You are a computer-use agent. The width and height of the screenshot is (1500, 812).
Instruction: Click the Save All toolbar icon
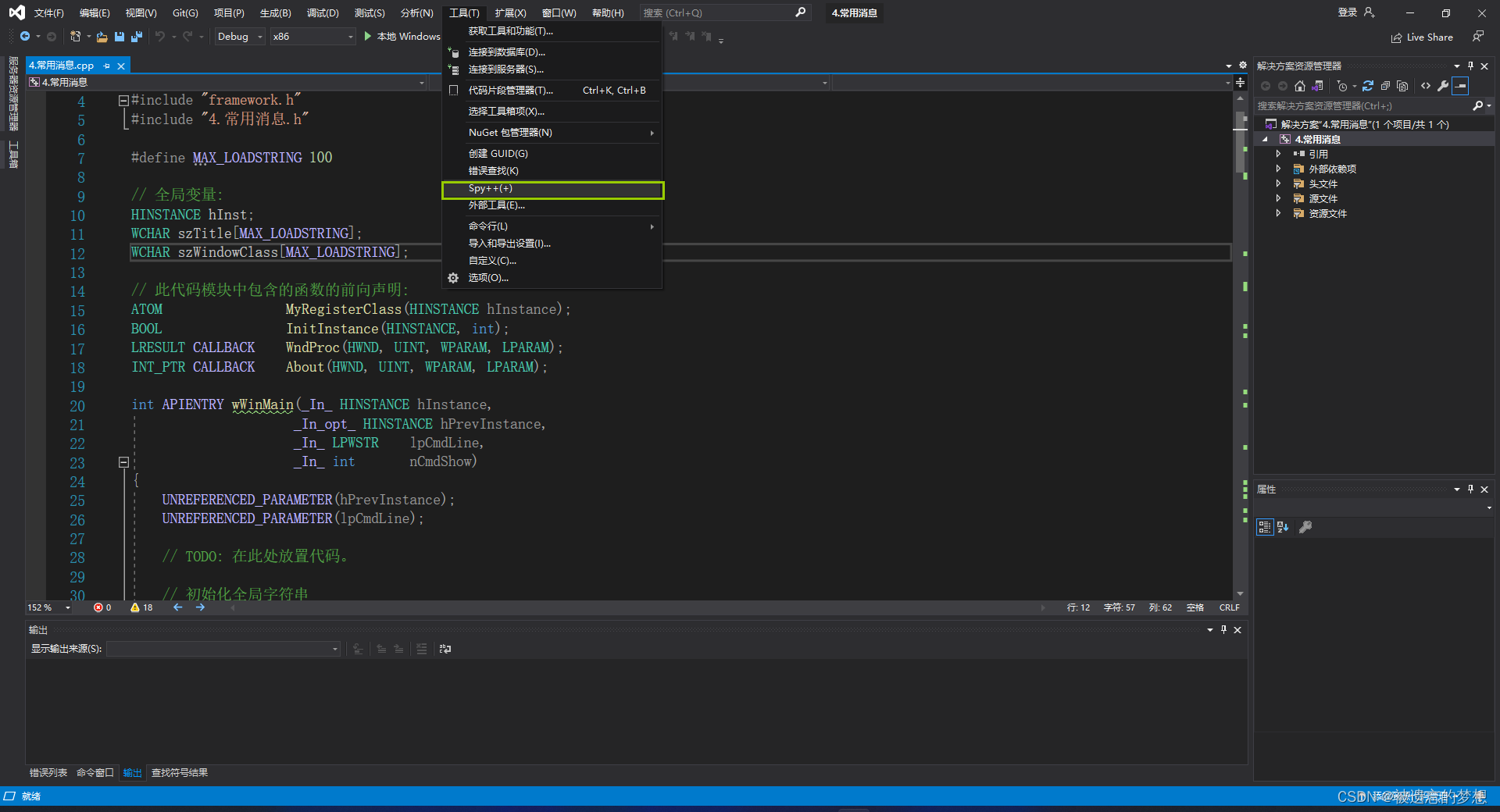(x=137, y=37)
